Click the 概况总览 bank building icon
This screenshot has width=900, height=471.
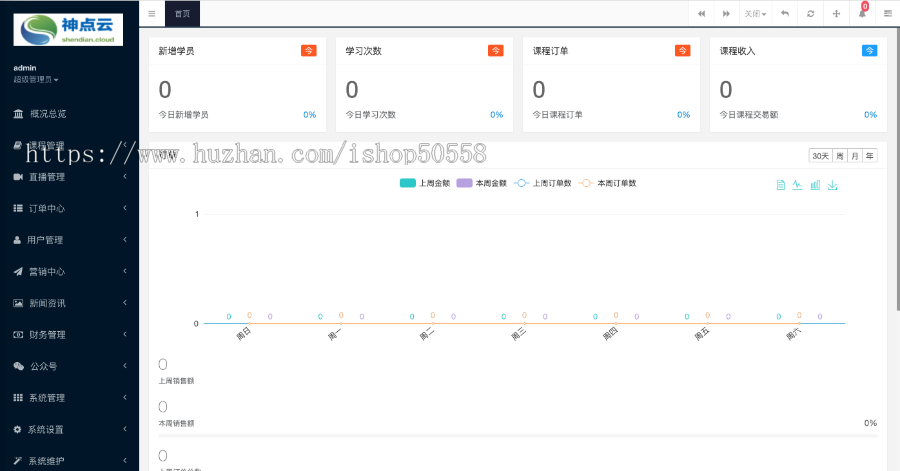(18, 114)
